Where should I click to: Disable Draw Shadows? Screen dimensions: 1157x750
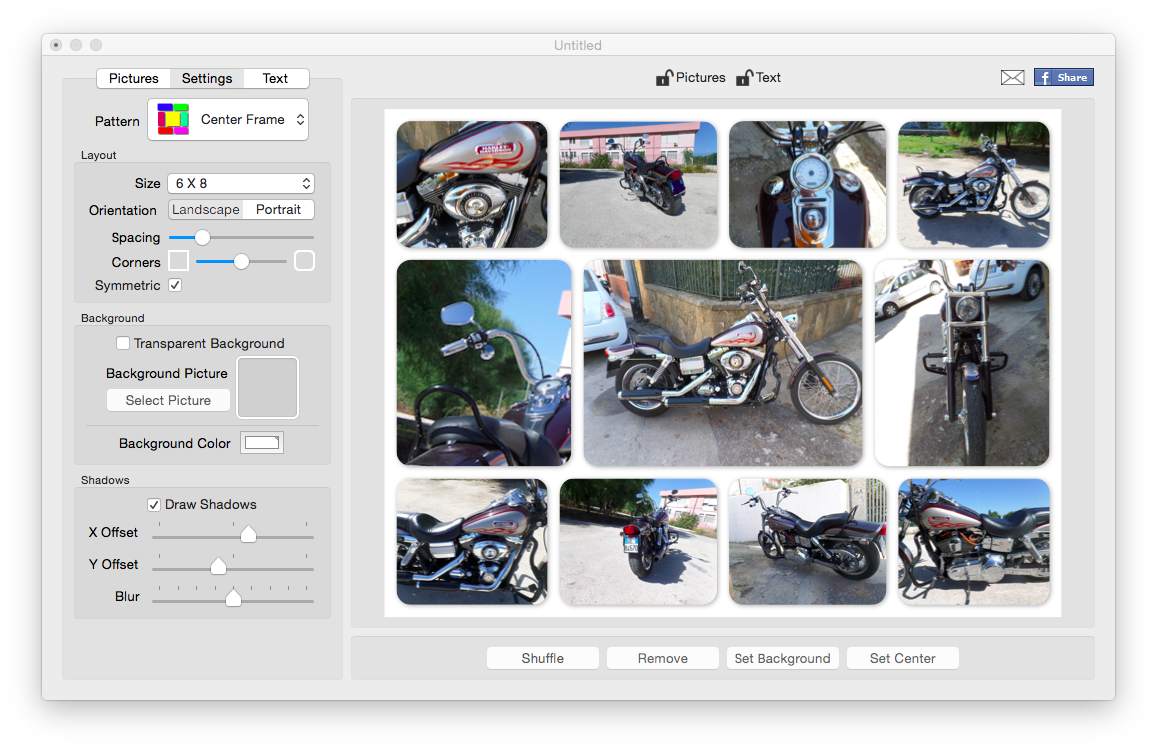point(154,504)
